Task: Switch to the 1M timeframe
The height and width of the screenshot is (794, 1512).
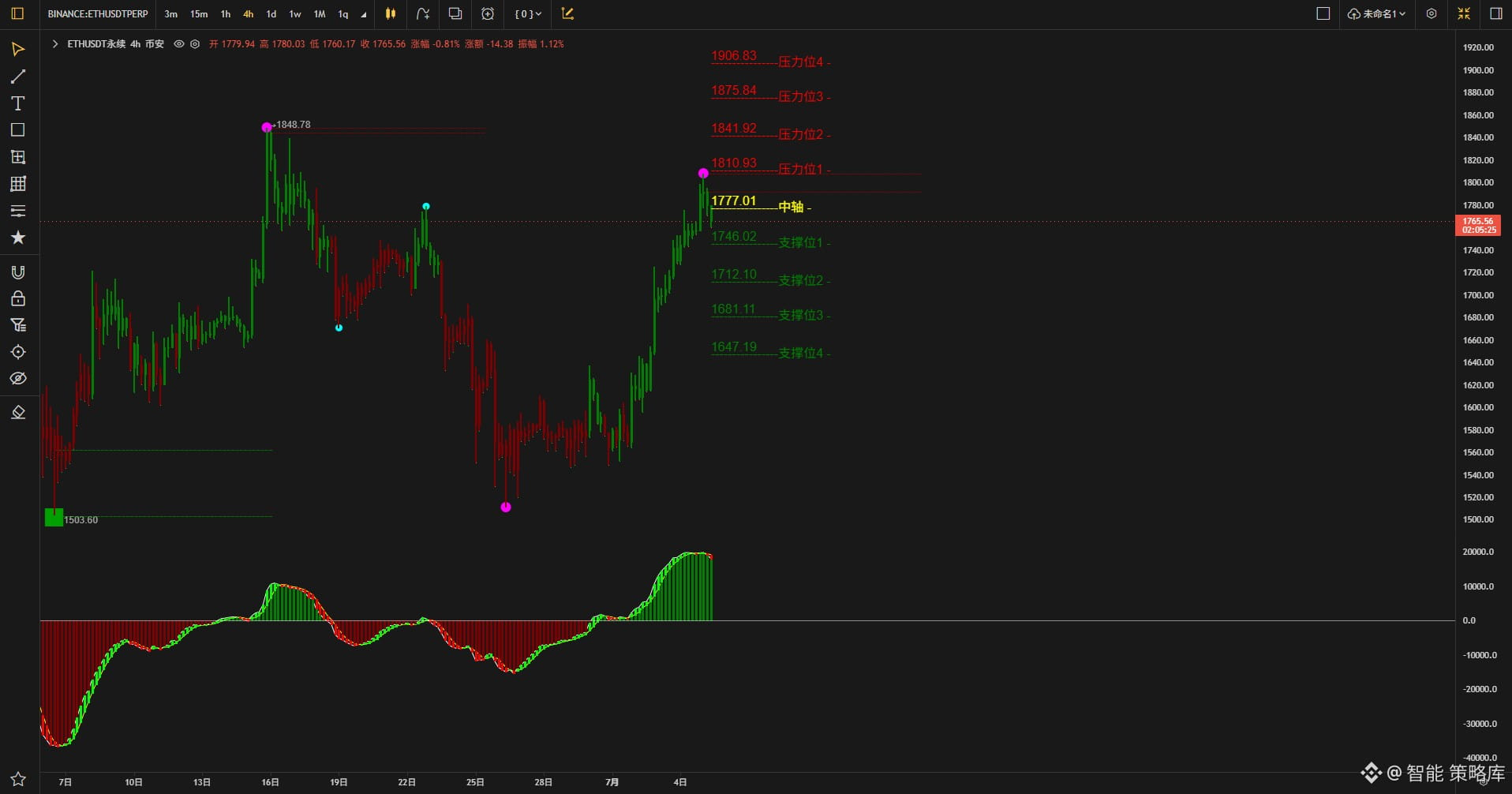Action: click(320, 14)
